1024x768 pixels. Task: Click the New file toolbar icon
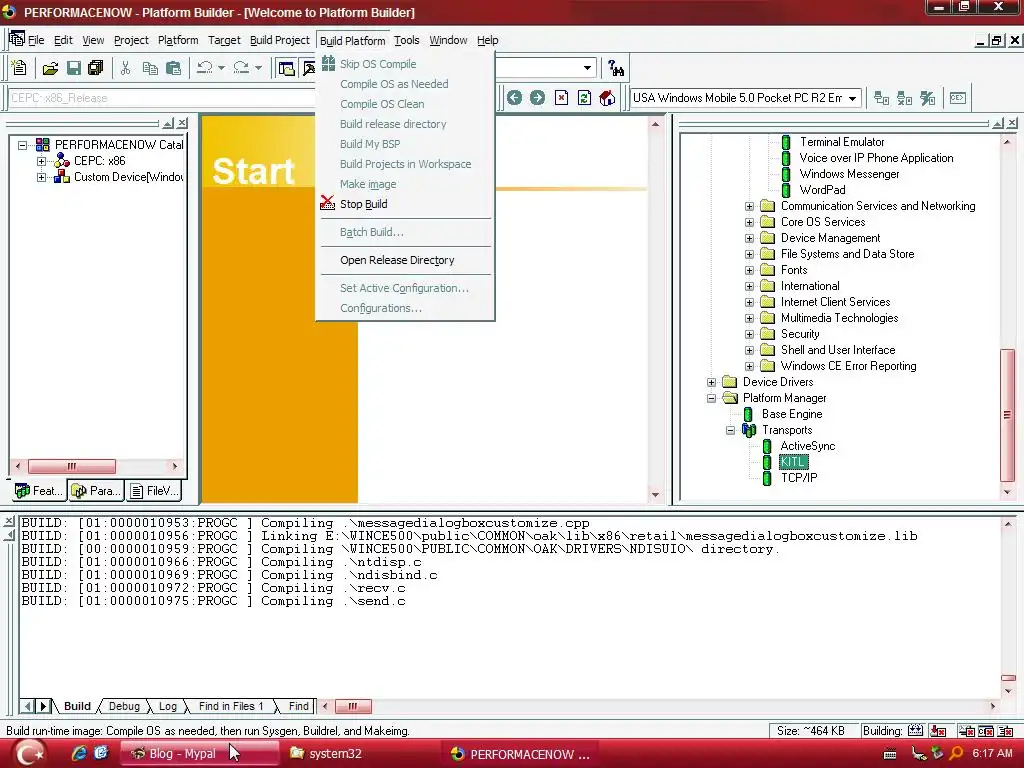(x=19, y=67)
